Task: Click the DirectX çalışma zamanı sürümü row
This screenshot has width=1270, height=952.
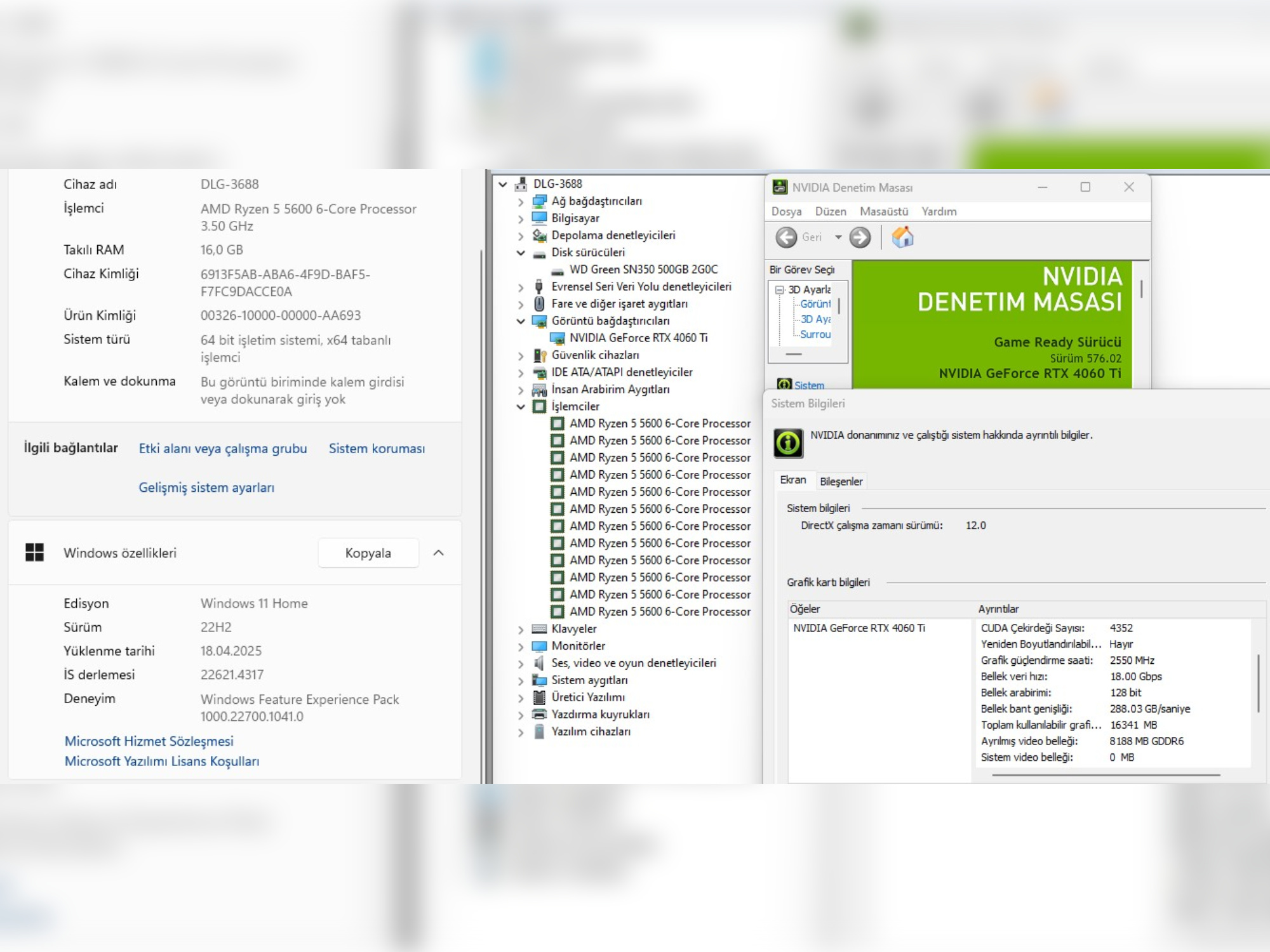Action: [x=893, y=526]
